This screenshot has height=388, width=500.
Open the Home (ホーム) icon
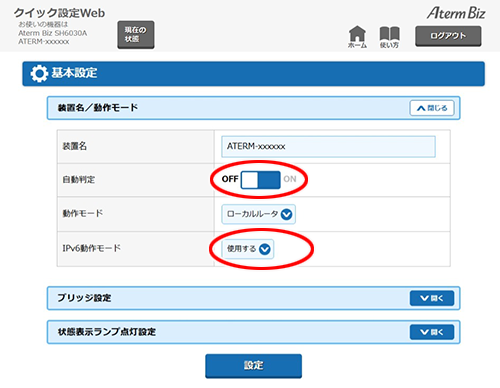click(357, 37)
